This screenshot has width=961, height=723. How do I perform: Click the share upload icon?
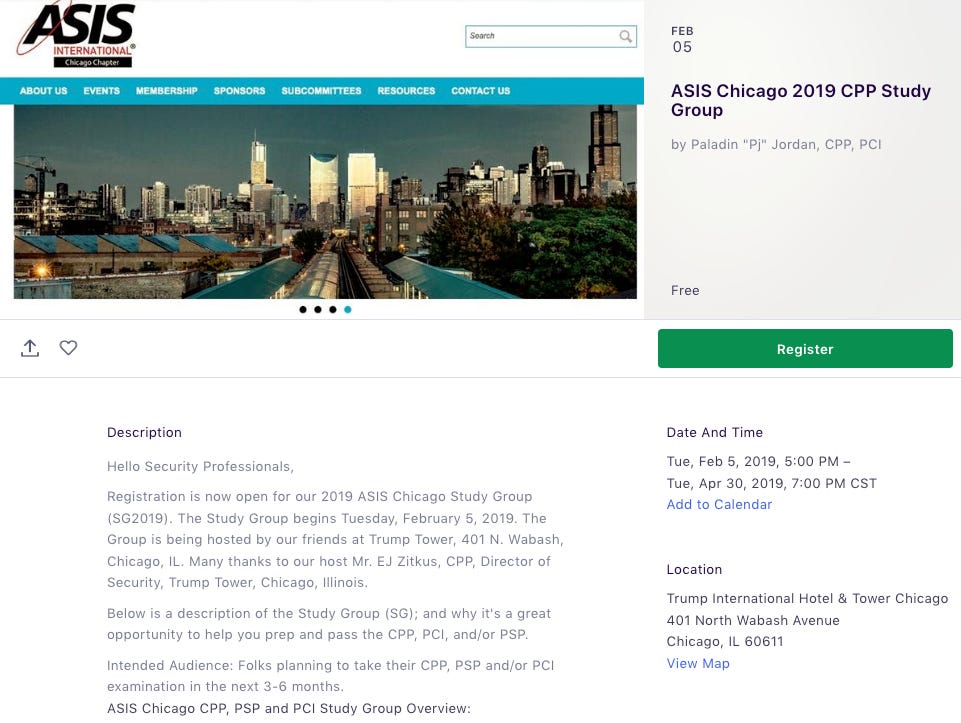click(30, 348)
